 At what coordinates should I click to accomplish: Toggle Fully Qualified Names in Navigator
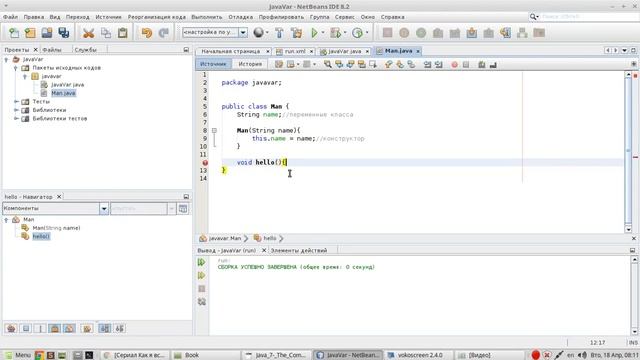point(87,328)
